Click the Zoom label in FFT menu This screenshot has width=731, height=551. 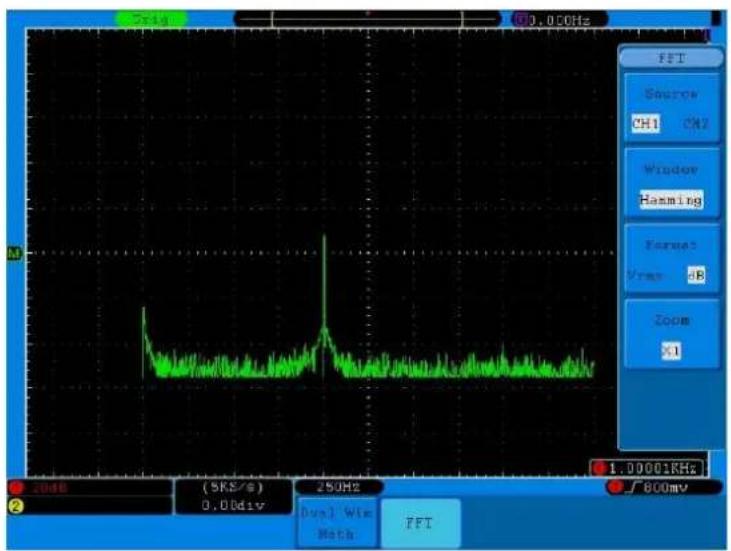tap(672, 321)
